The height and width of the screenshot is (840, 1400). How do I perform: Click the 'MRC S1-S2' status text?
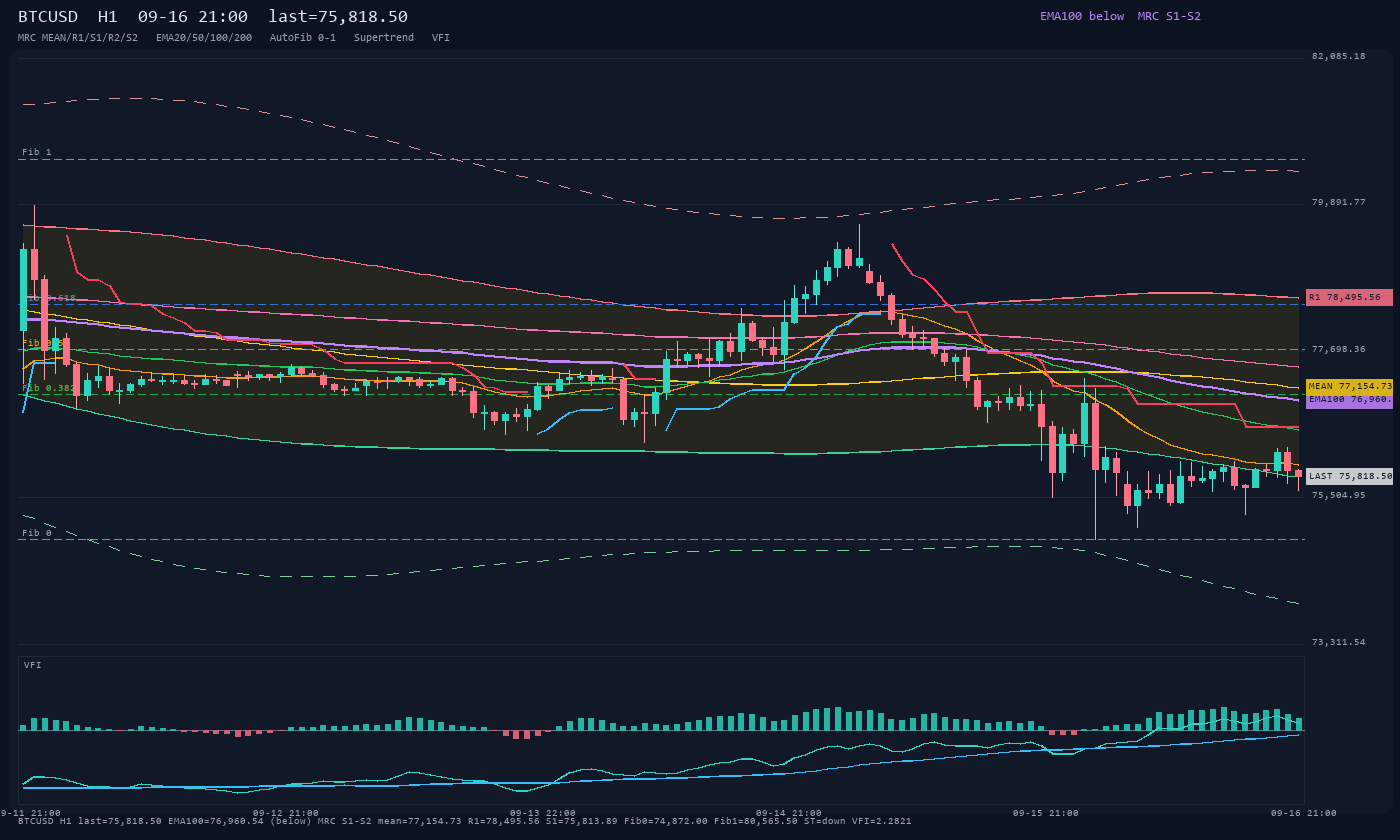(x=1169, y=16)
